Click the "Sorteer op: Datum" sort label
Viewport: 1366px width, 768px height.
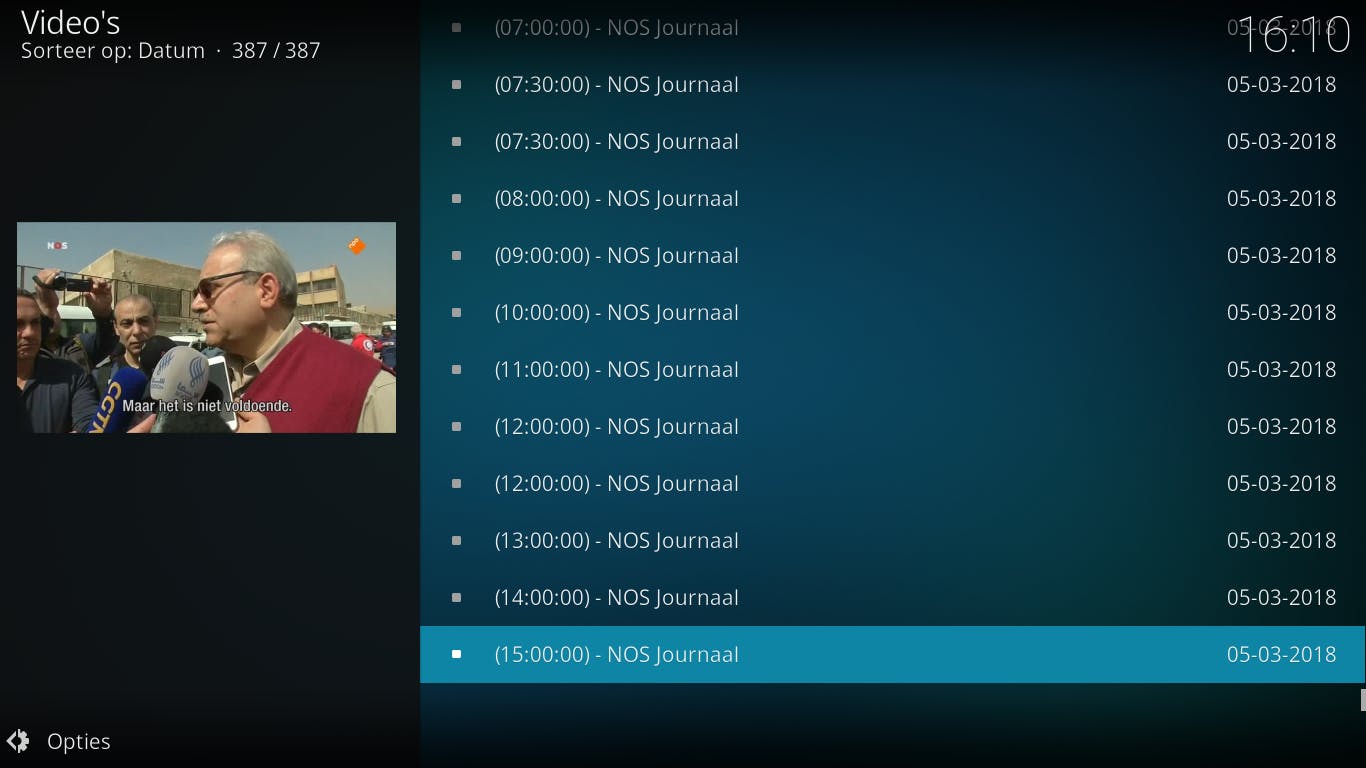113,51
